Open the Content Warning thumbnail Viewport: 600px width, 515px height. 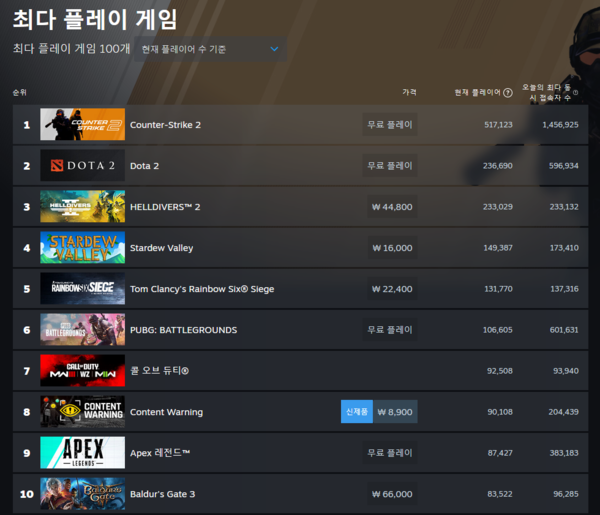click(83, 411)
